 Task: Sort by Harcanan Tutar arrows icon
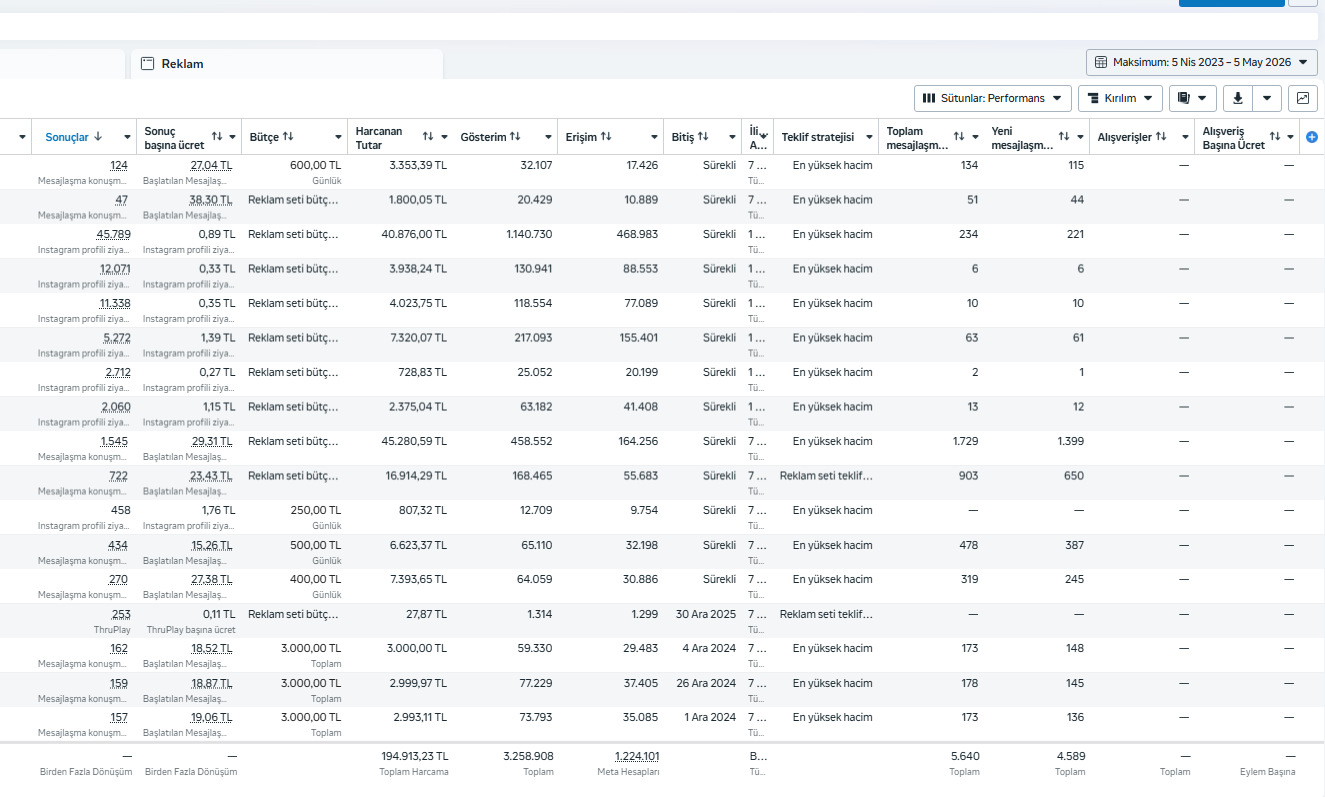pyautogui.click(x=428, y=137)
